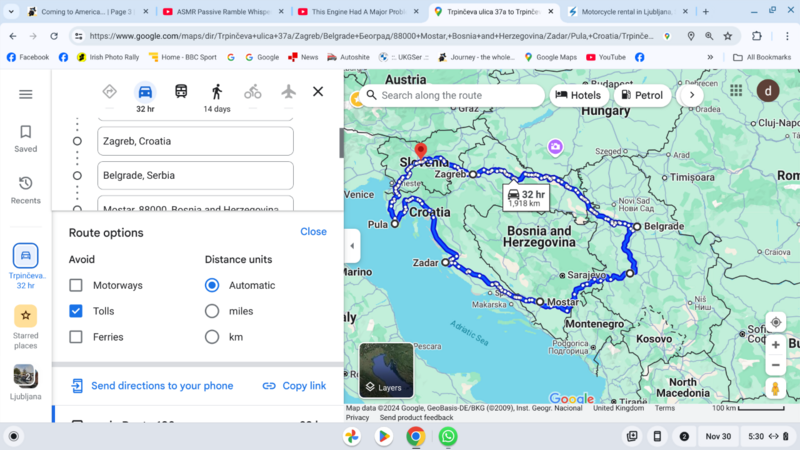The width and height of the screenshot is (800, 450).
Task: Select the flights travel mode icon
Action: 289,91
